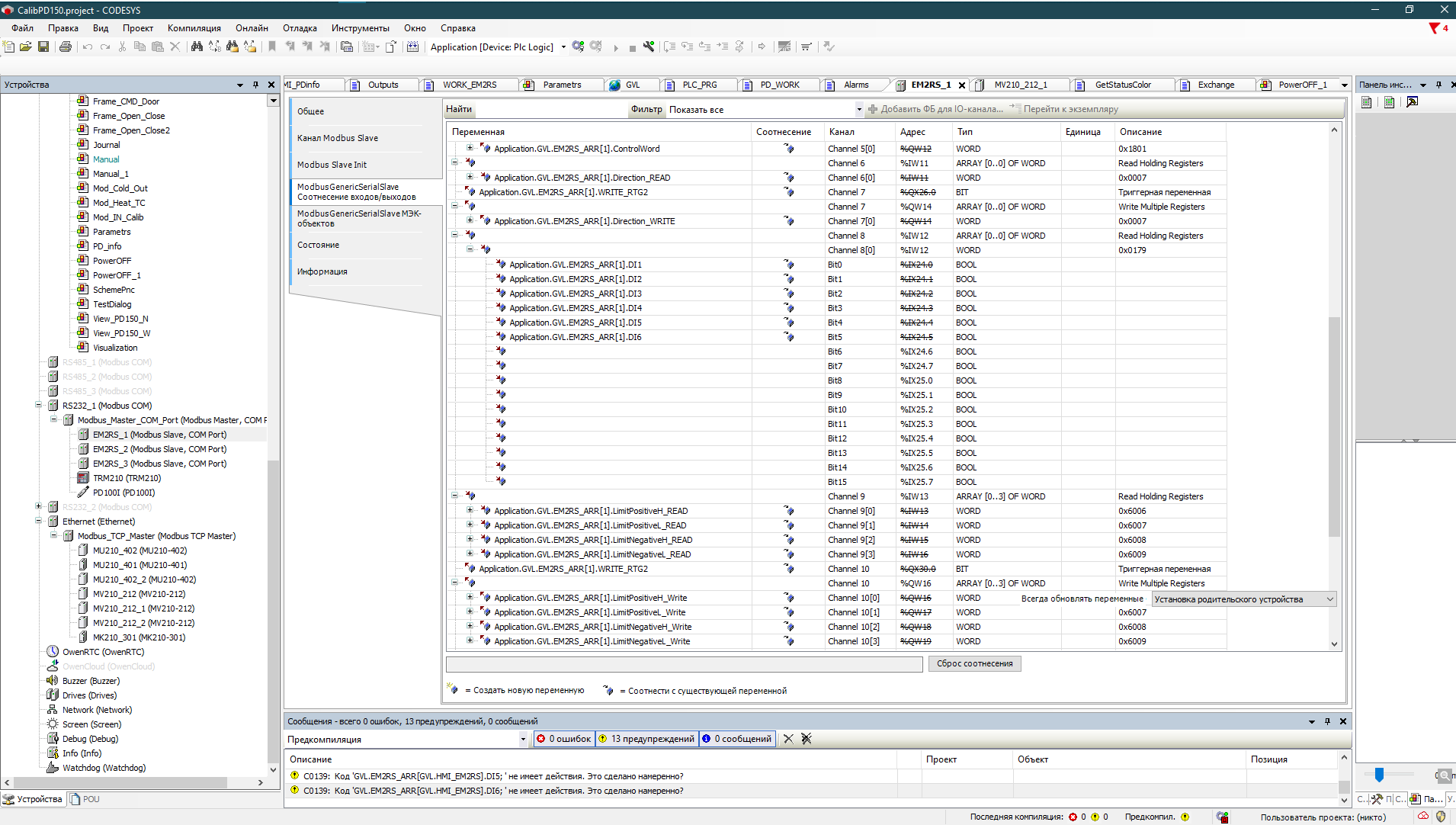Save the current project

point(43,47)
